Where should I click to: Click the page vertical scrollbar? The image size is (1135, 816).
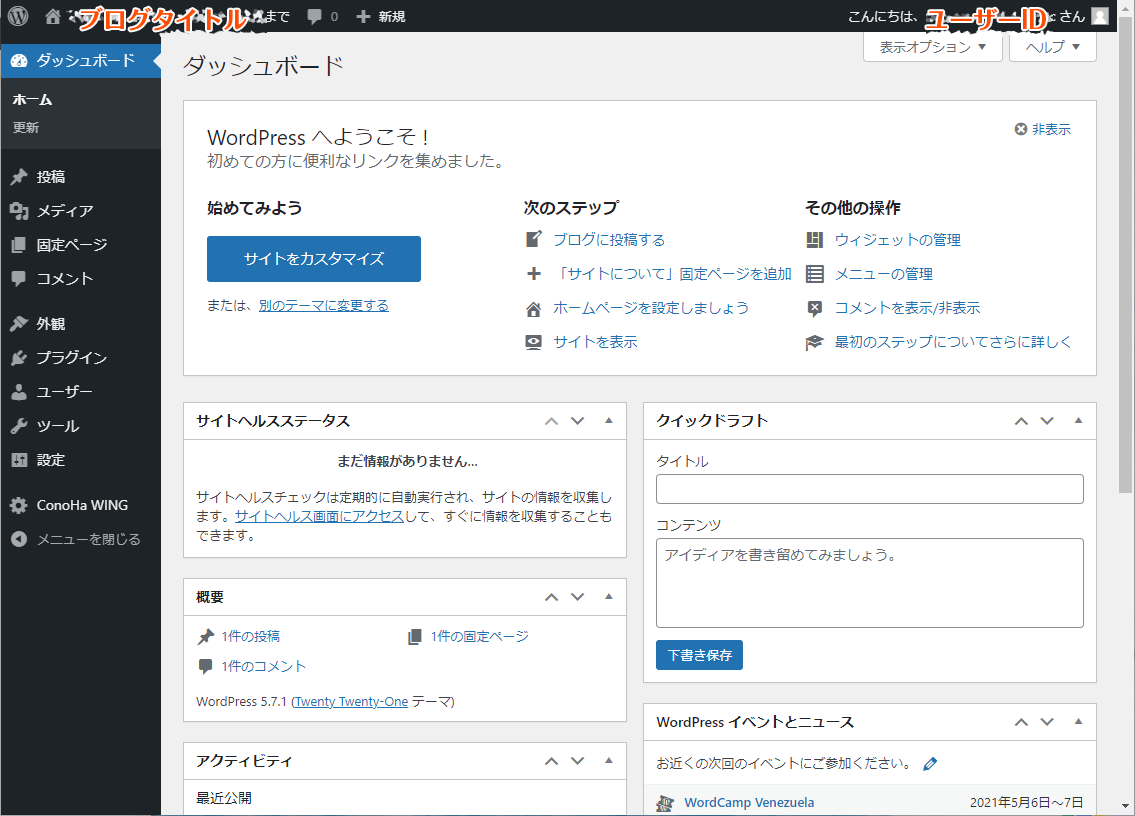[1126, 253]
